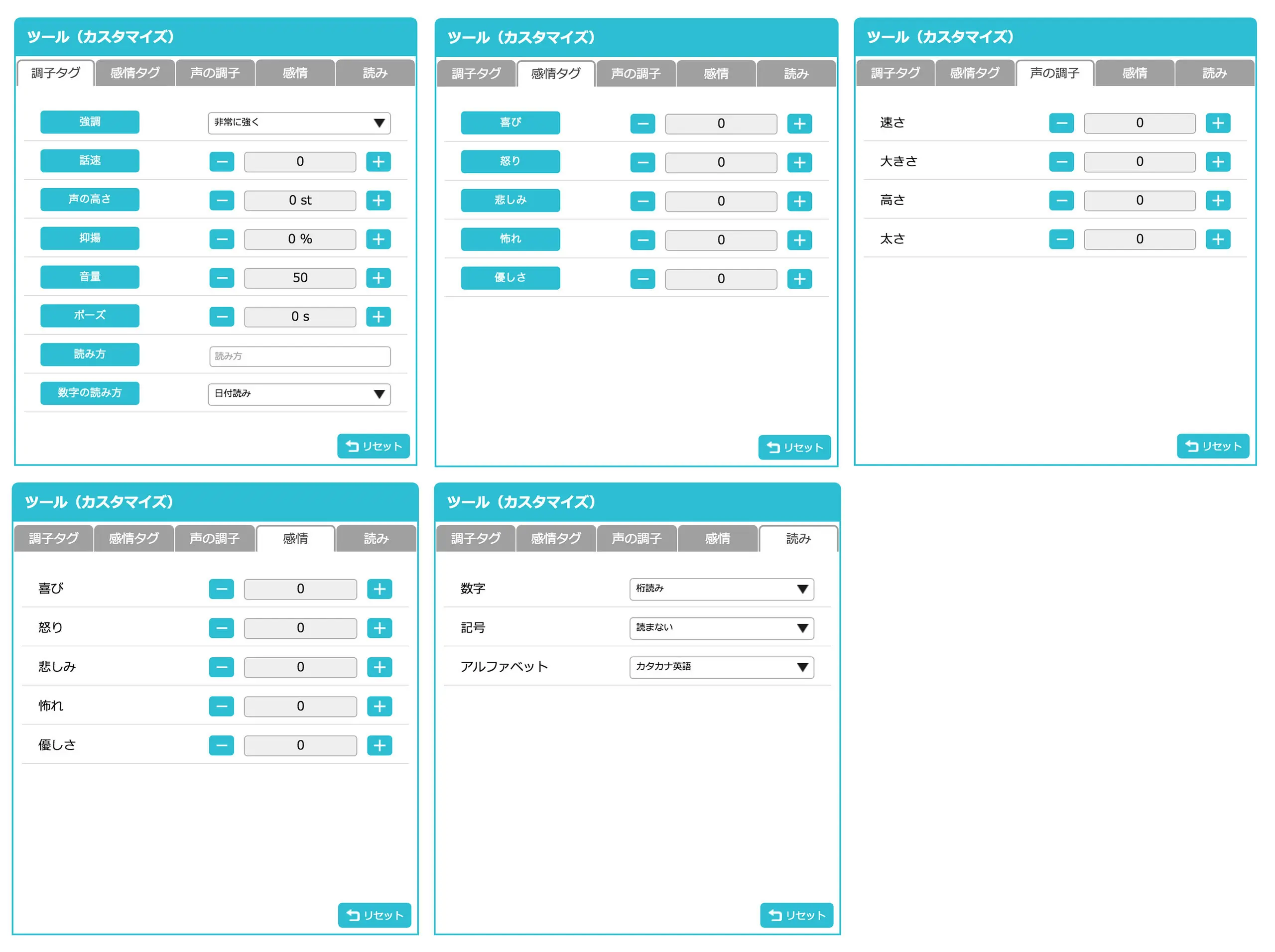
Task: Open the 非常に強く emphasis dropdown
Action: pyautogui.click(x=299, y=123)
